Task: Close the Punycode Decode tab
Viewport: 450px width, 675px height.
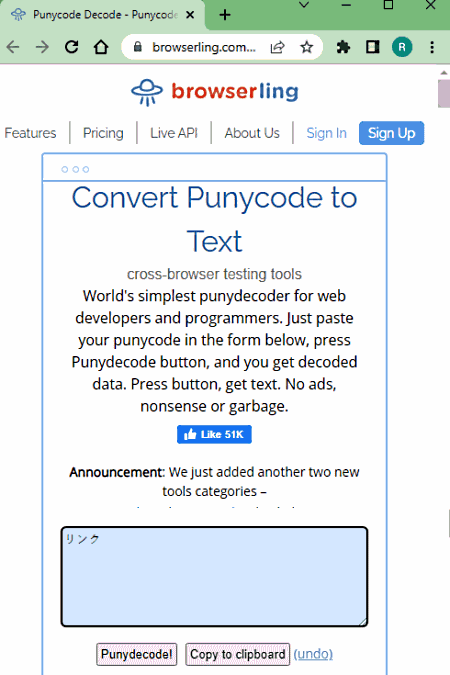Action: (190, 15)
